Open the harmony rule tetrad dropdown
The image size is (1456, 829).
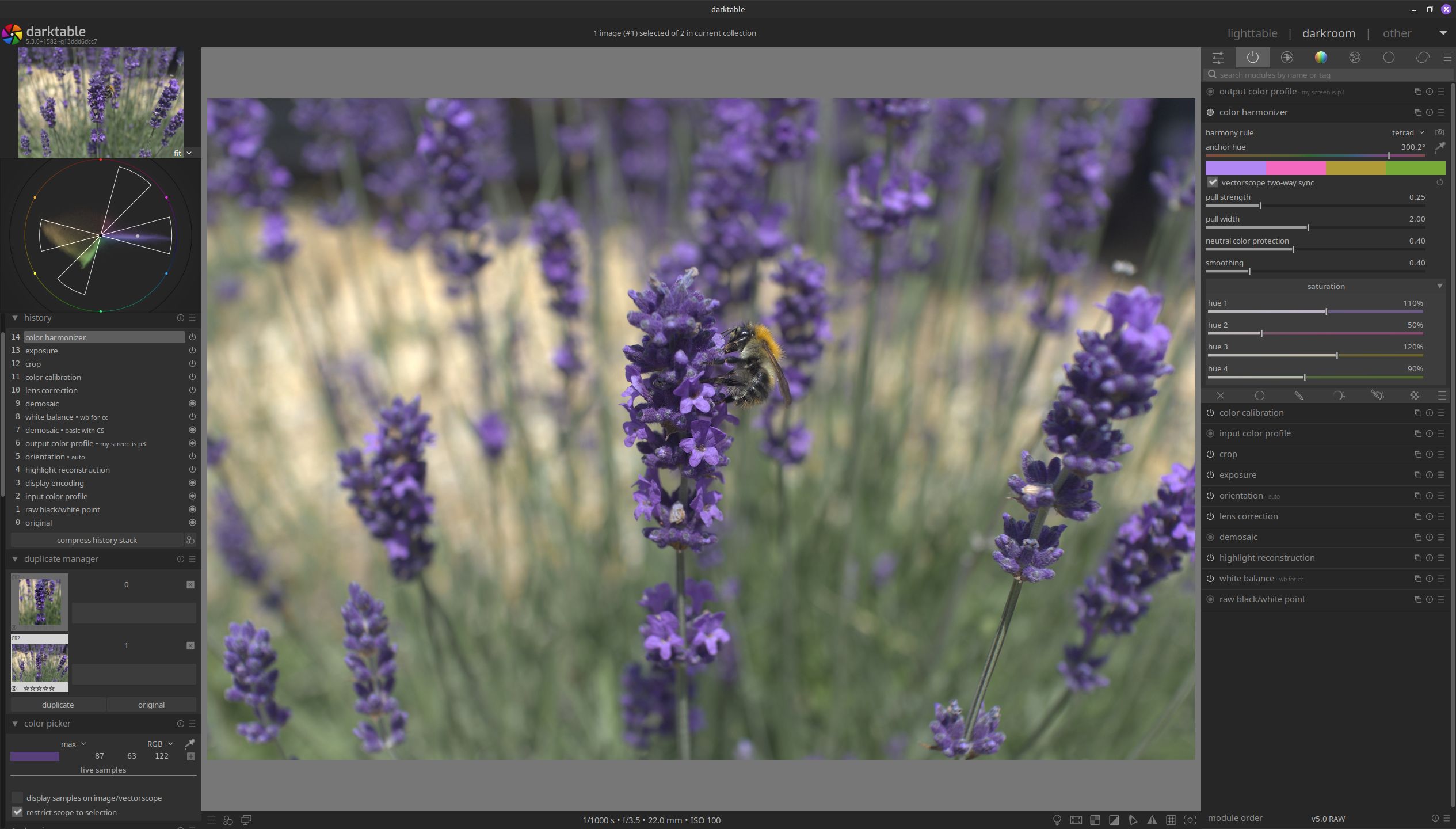click(1407, 132)
